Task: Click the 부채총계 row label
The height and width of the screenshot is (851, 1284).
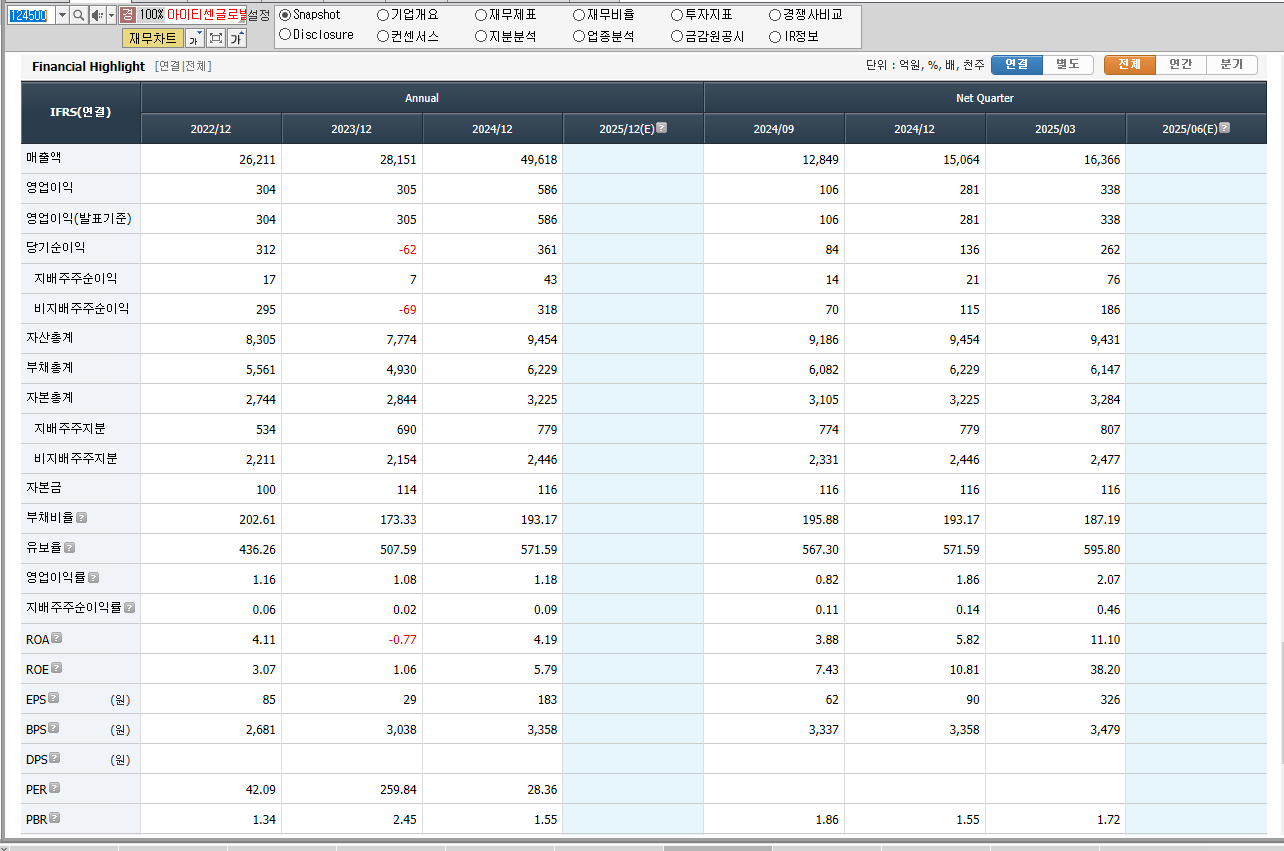Action: (50, 367)
